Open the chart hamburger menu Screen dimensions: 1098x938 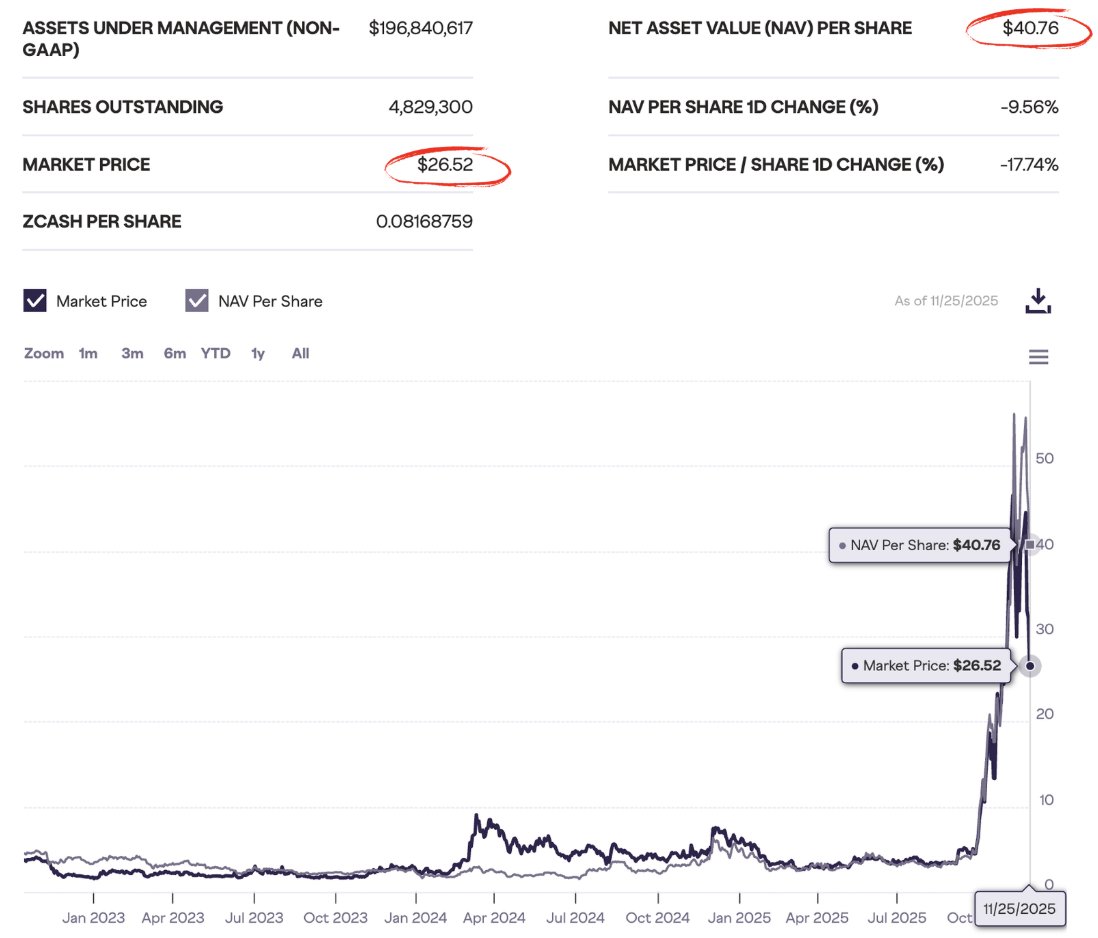tap(1039, 357)
